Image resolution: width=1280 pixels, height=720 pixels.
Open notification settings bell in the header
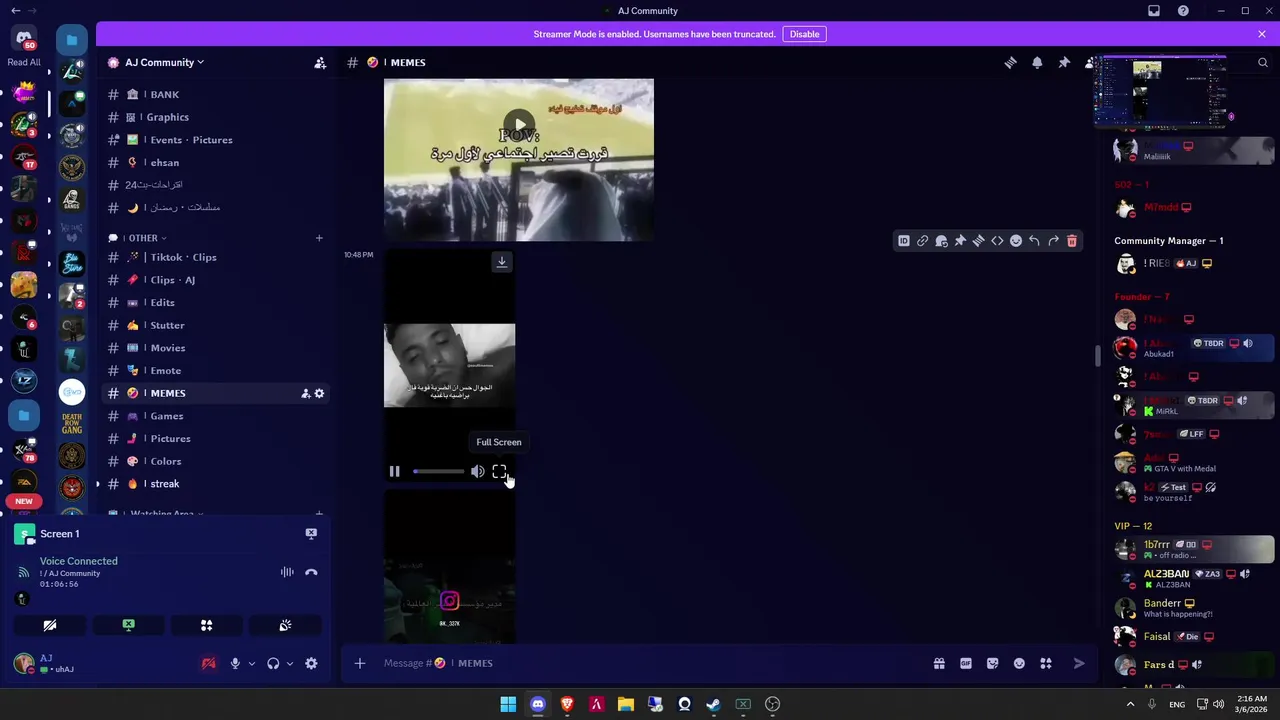click(1037, 62)
